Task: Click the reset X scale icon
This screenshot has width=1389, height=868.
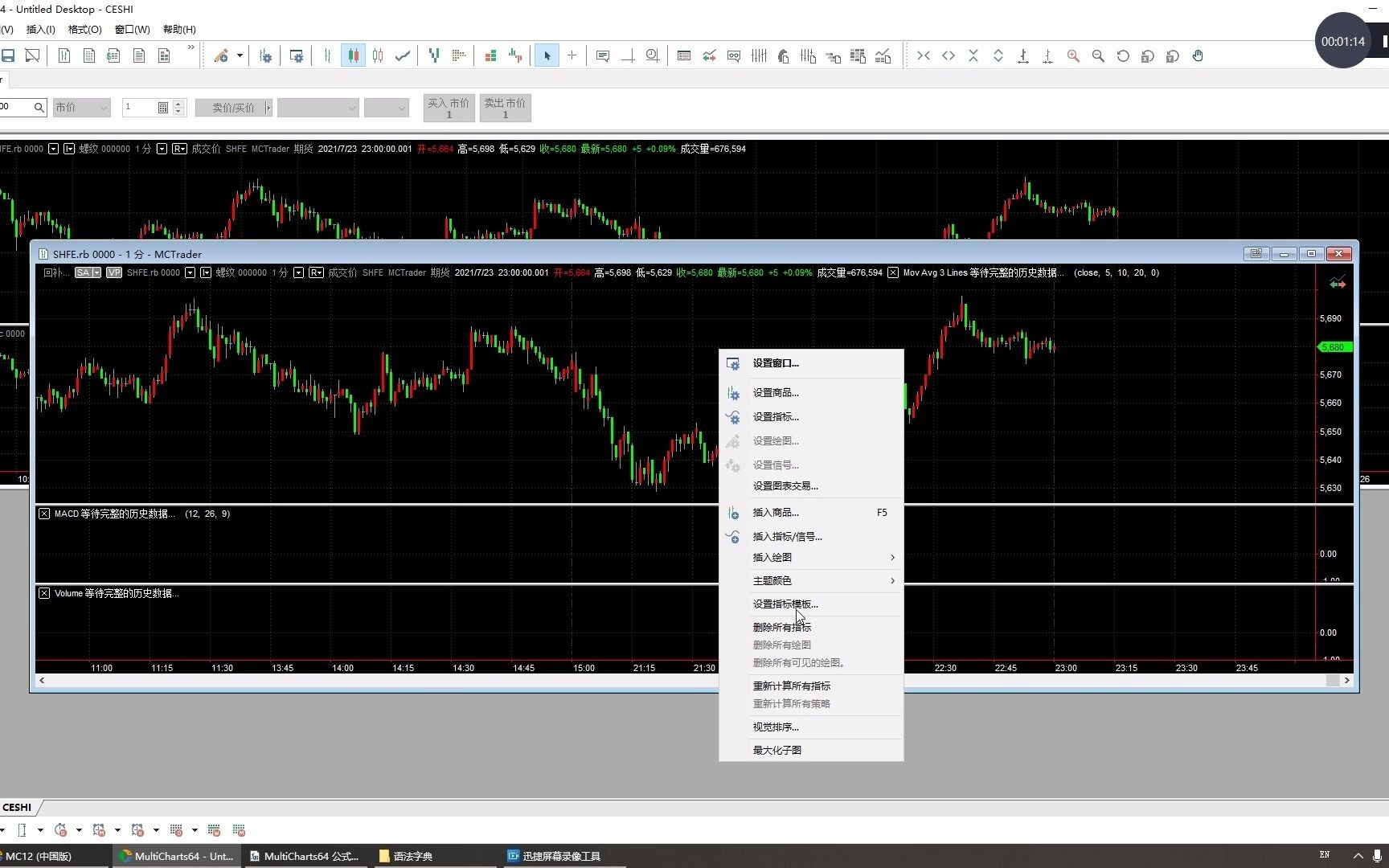Action: point(1148,56)
